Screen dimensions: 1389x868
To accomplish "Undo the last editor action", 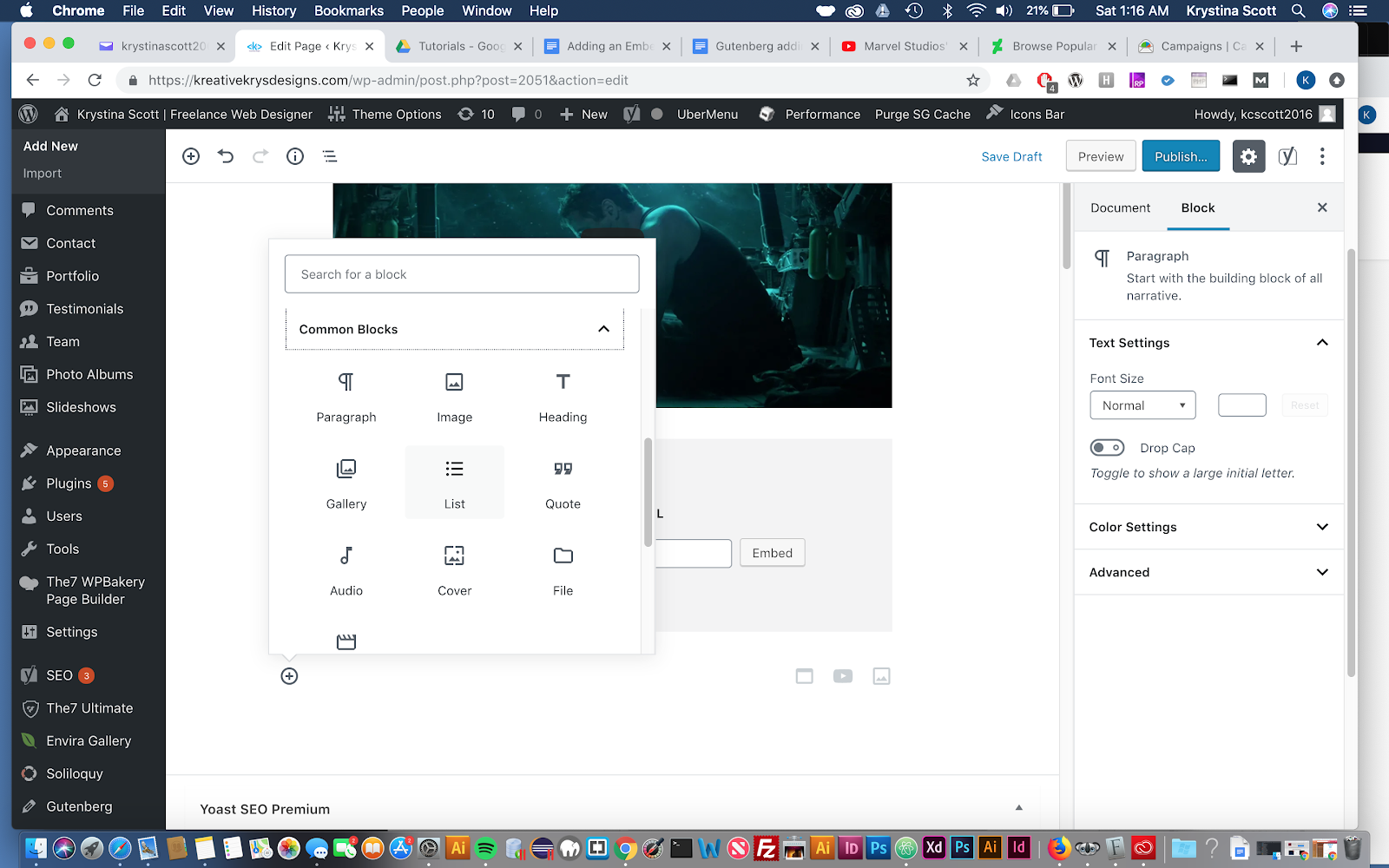I will point(226,156).
